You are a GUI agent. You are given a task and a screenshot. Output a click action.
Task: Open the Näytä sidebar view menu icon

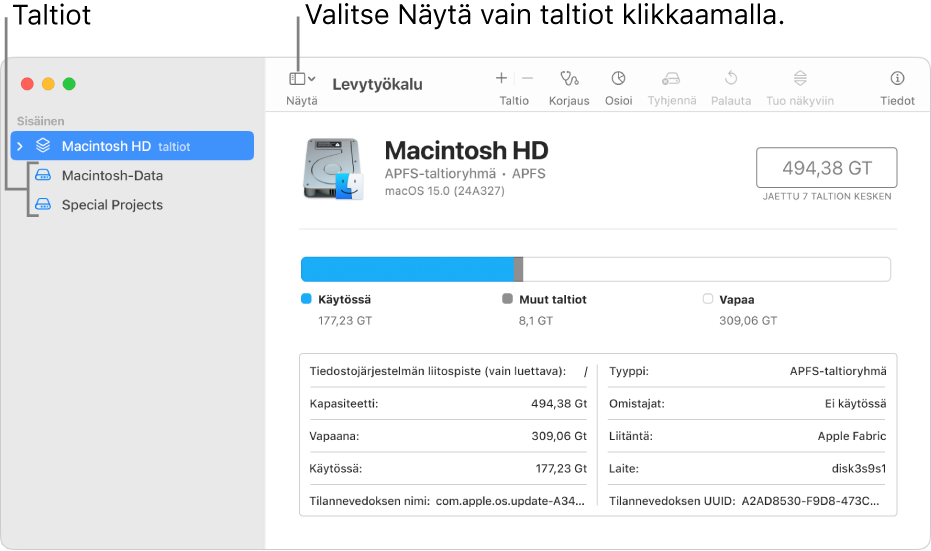297,78
